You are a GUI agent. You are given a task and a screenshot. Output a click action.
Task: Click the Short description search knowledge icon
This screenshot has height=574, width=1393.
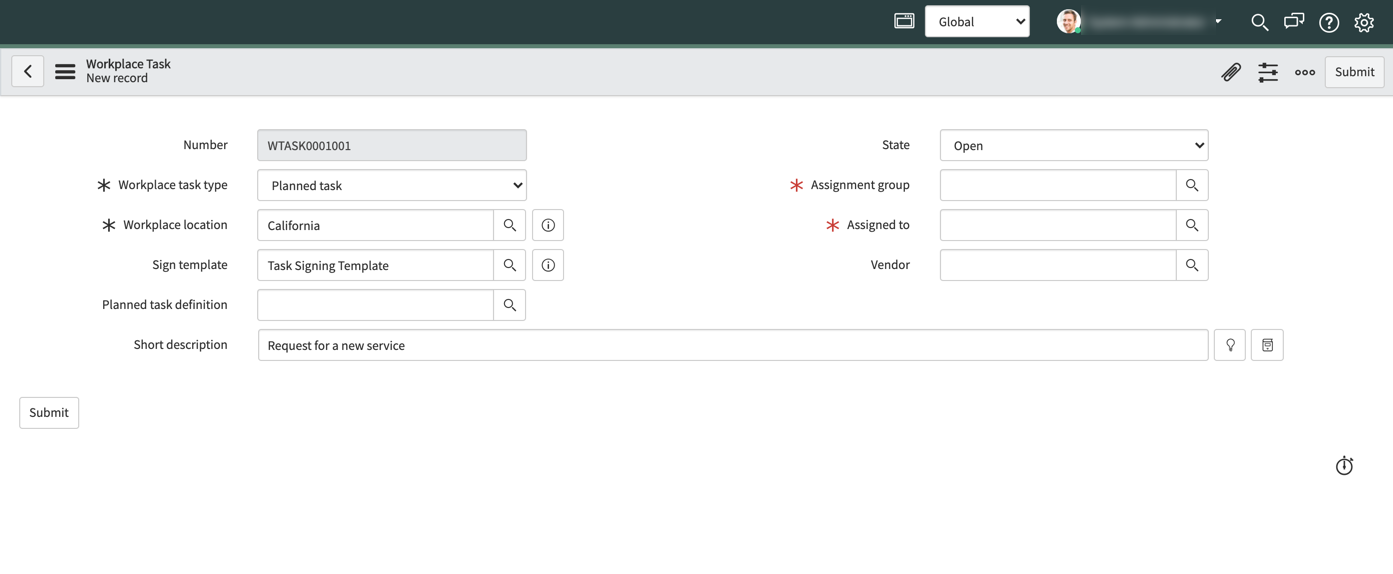(1267, 345)
